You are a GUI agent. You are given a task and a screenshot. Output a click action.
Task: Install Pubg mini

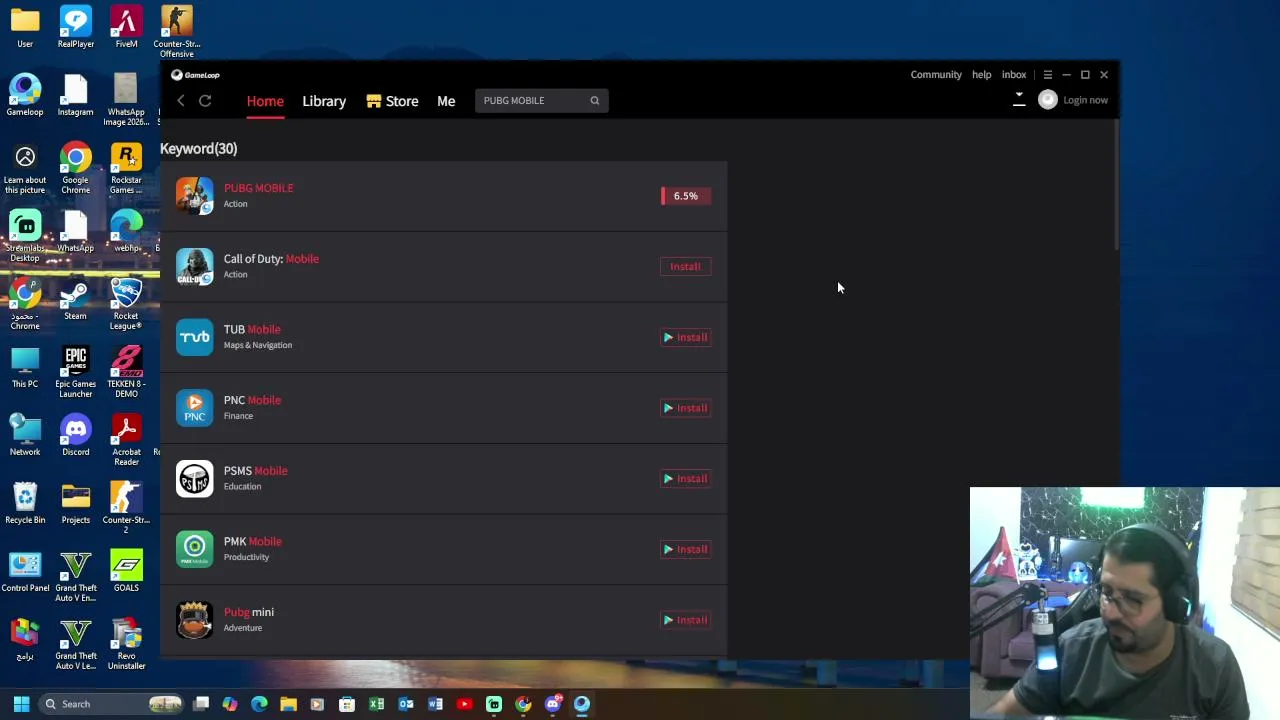pyautogui.click(x=685, y=620)
